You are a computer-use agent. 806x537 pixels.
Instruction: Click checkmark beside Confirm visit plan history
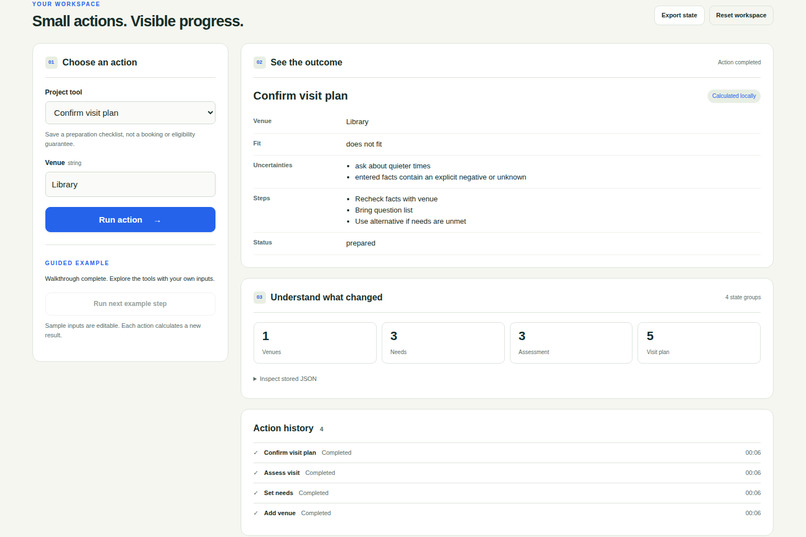pos(255,453)
